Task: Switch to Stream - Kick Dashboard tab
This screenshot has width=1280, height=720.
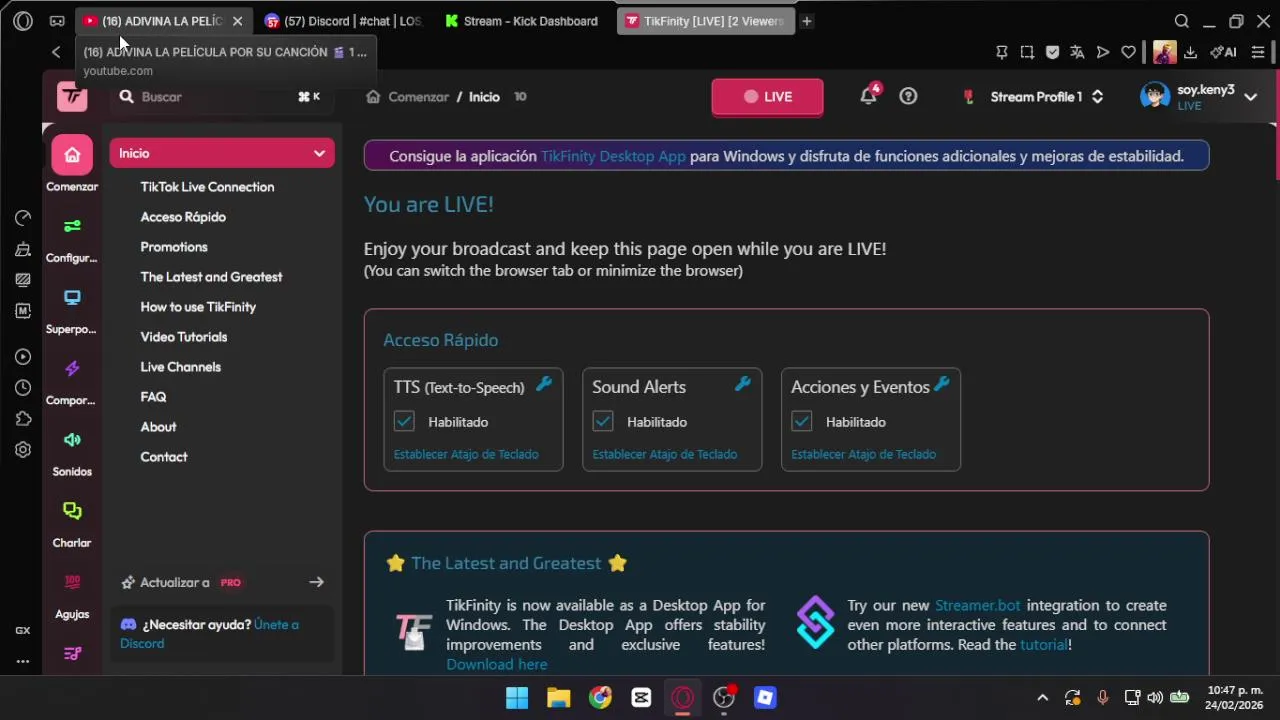Action: [522, 21]
